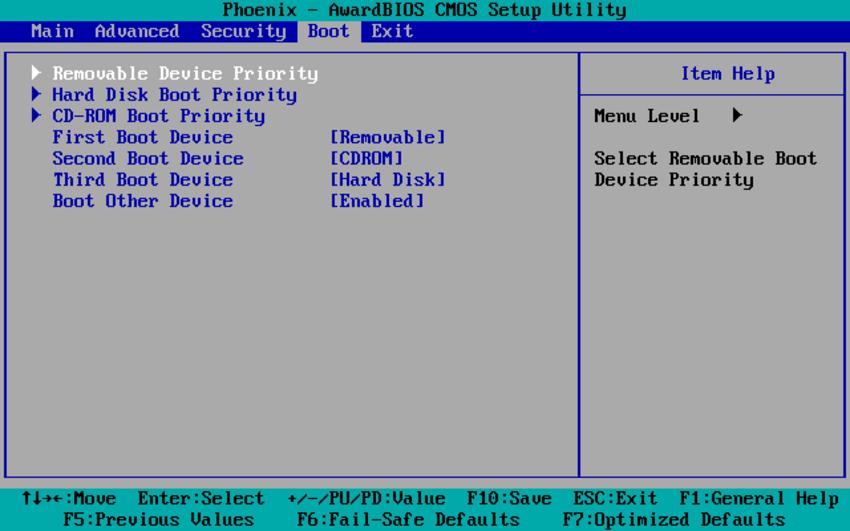Open the Main tab
This screenshot has height=531, width=850.
pyautogui.click(x=53, y=31)
